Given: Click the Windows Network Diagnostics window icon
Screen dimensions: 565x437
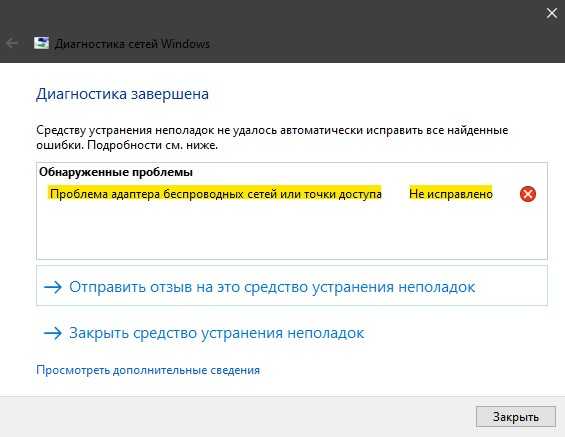Looking at the screenshot, I should coord(41,43).
